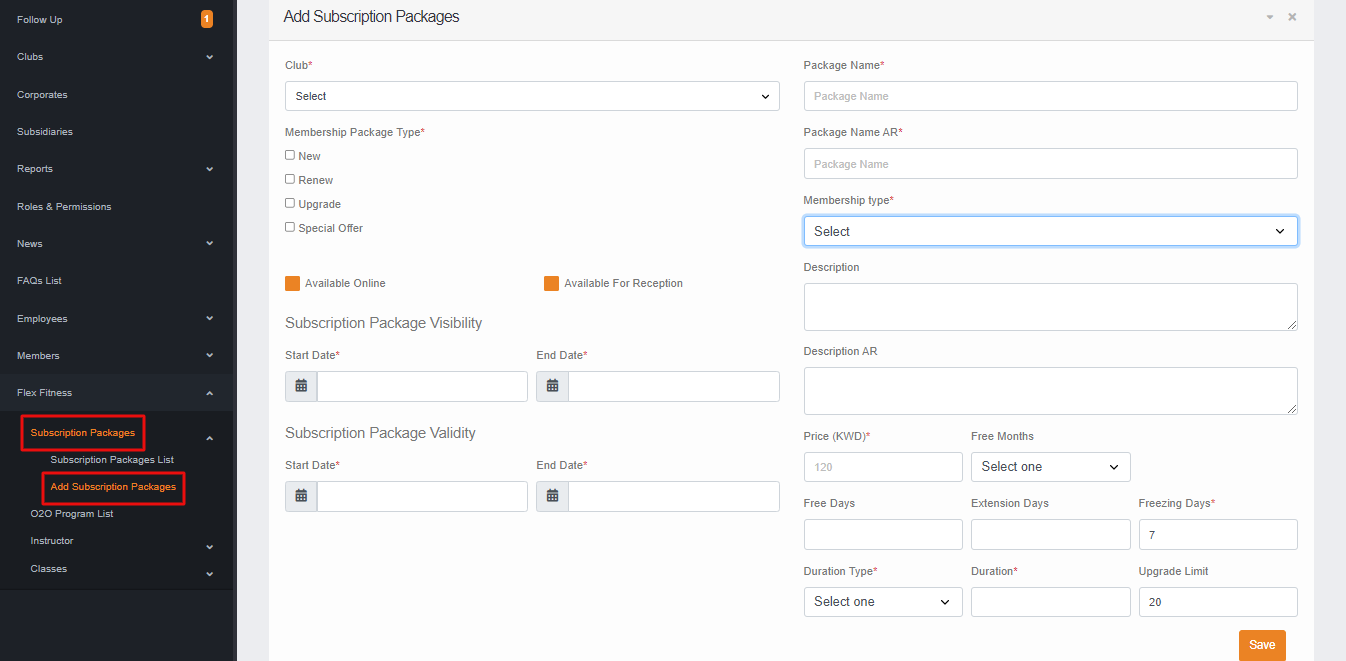
Task: Open the Start Date calendar under Package Validity
Action: pyautogui.click(x=301, y=496)
